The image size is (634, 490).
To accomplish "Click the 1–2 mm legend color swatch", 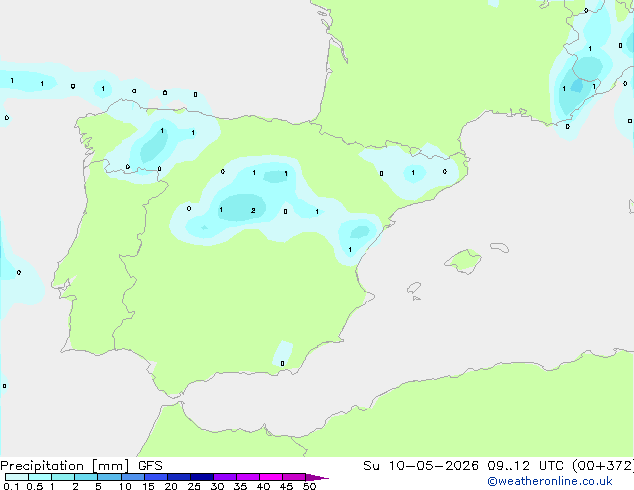I will coord(63,477).
